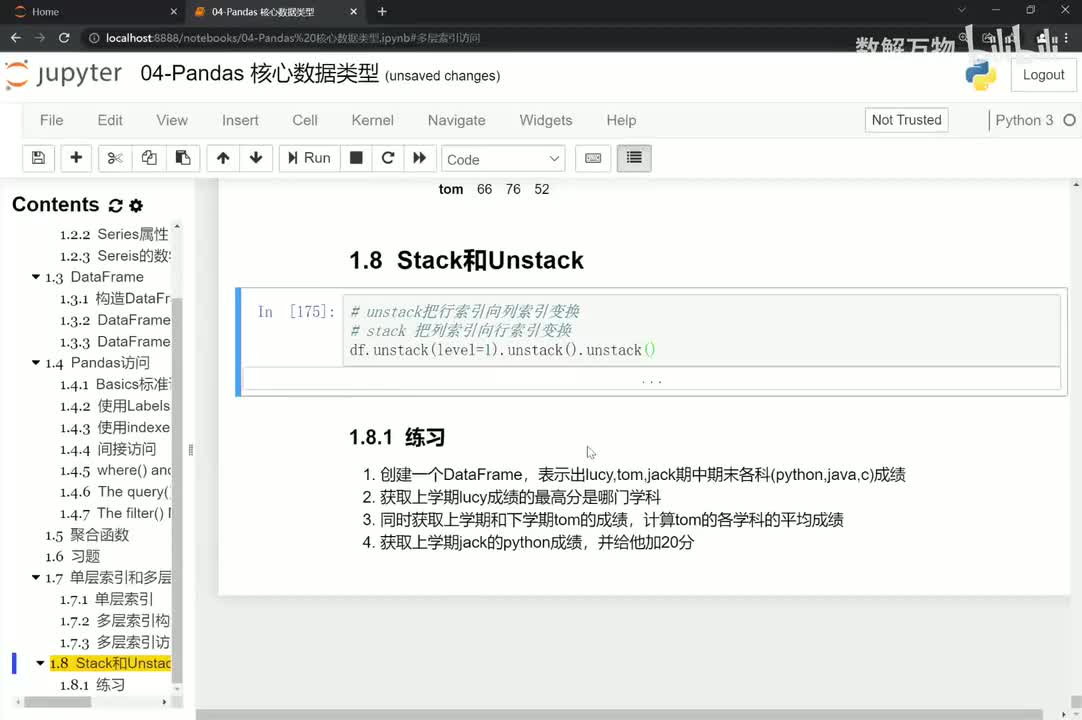Click the Jupyter logo
Image resolution: width=1082 pixels, height=720 pixels.
coord(63,74)
